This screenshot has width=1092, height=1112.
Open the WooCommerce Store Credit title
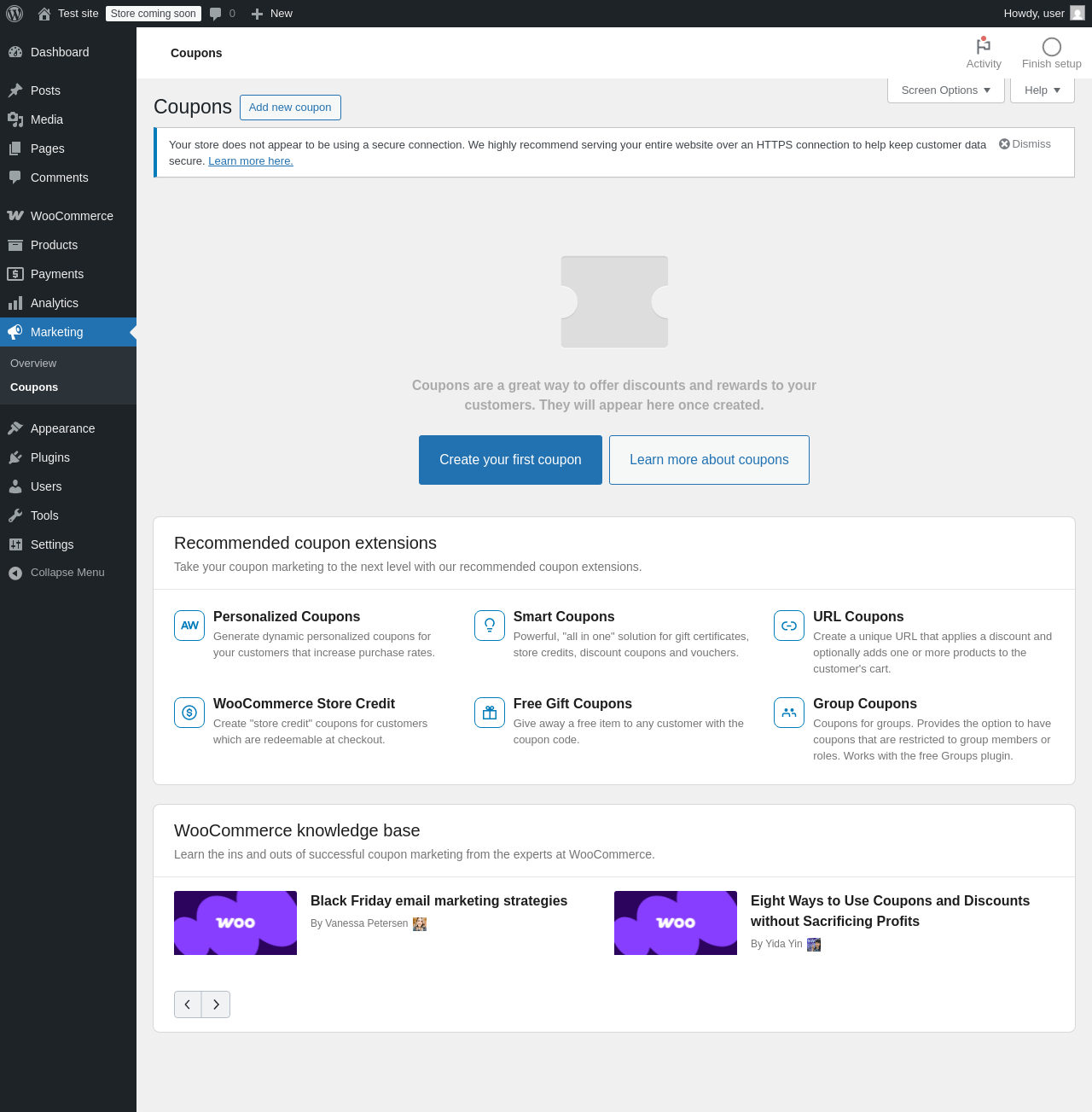click(304, 704)
